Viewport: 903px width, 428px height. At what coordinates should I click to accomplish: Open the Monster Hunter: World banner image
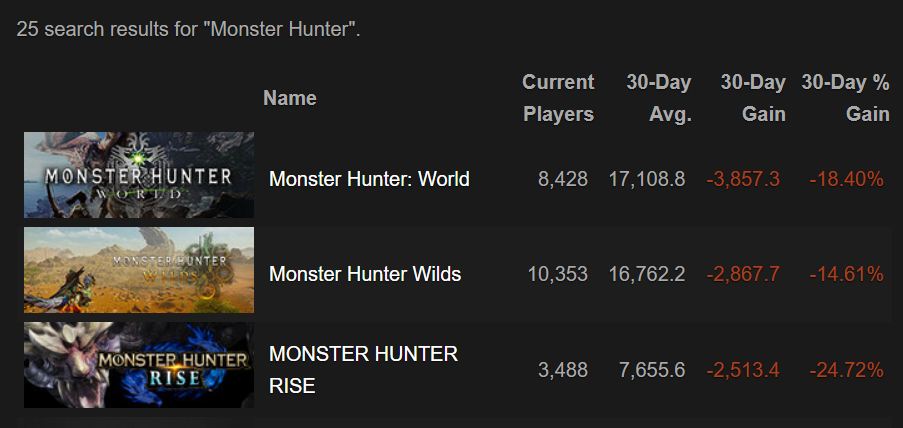pos(139,175)
